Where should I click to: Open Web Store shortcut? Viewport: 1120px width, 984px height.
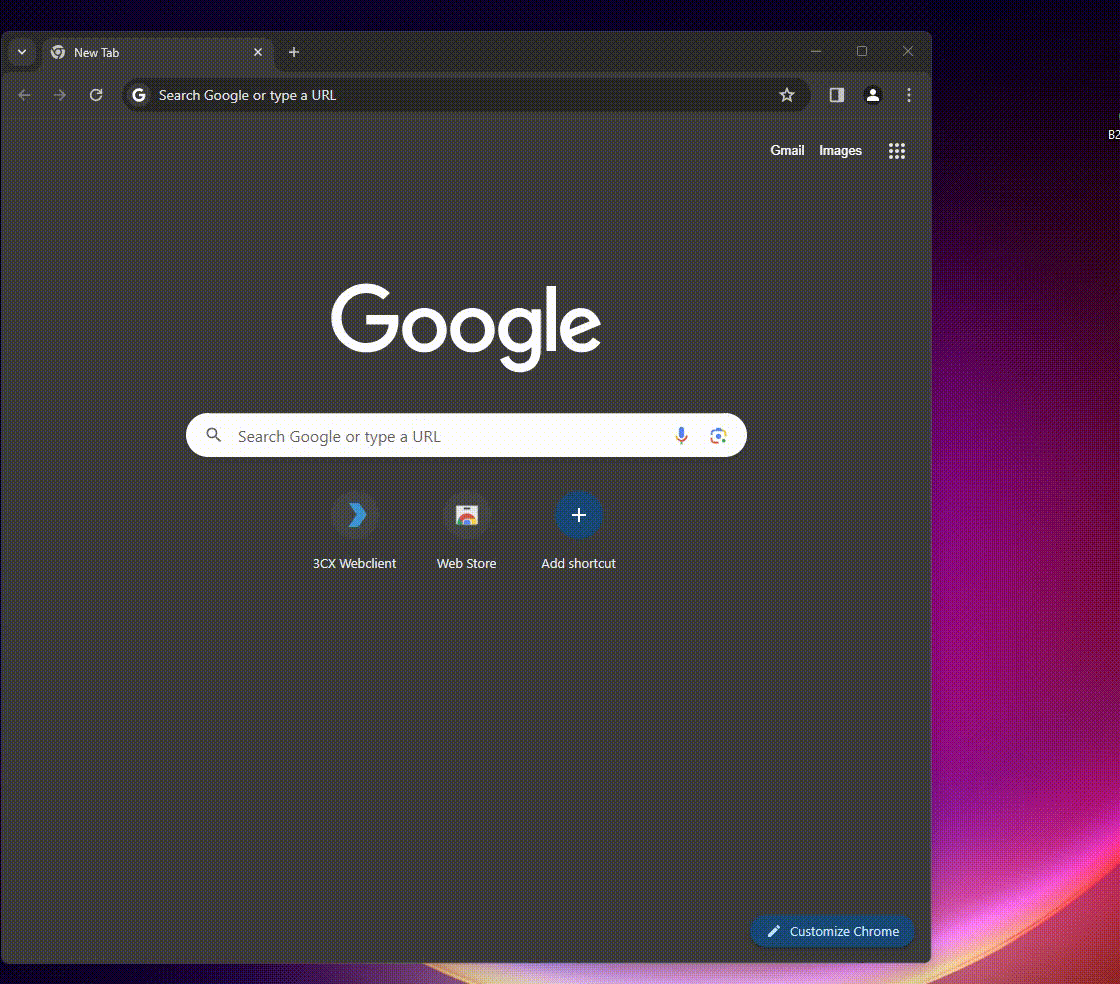tap(466, 531)
